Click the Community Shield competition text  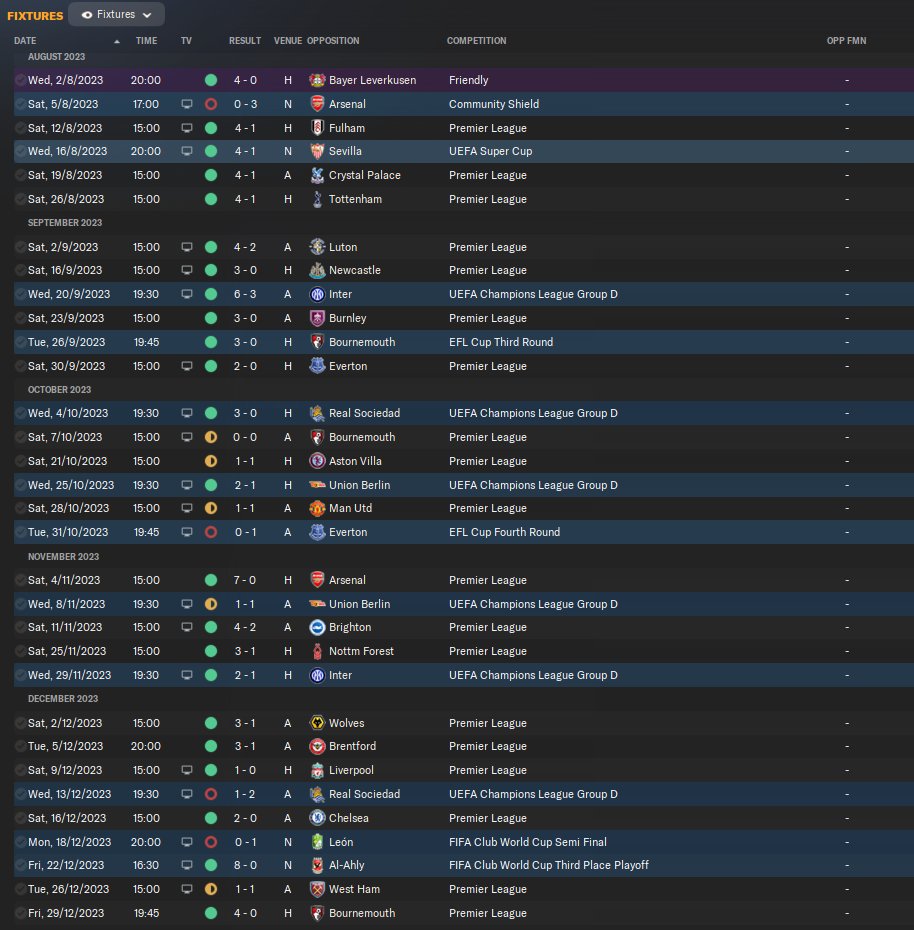tap(494, 104)
